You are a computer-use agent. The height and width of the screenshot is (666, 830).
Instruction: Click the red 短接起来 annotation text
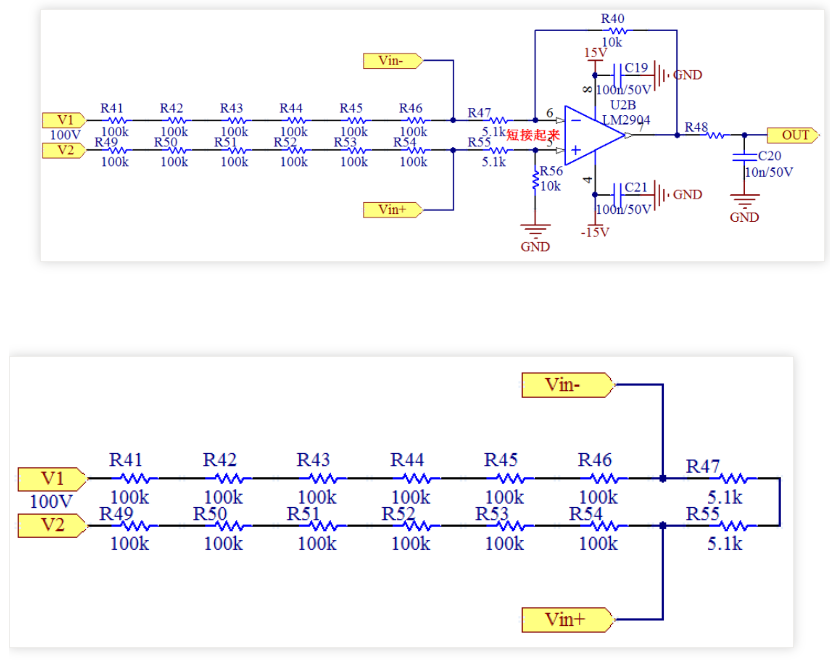pyautogui.click(x=533, y=135)
